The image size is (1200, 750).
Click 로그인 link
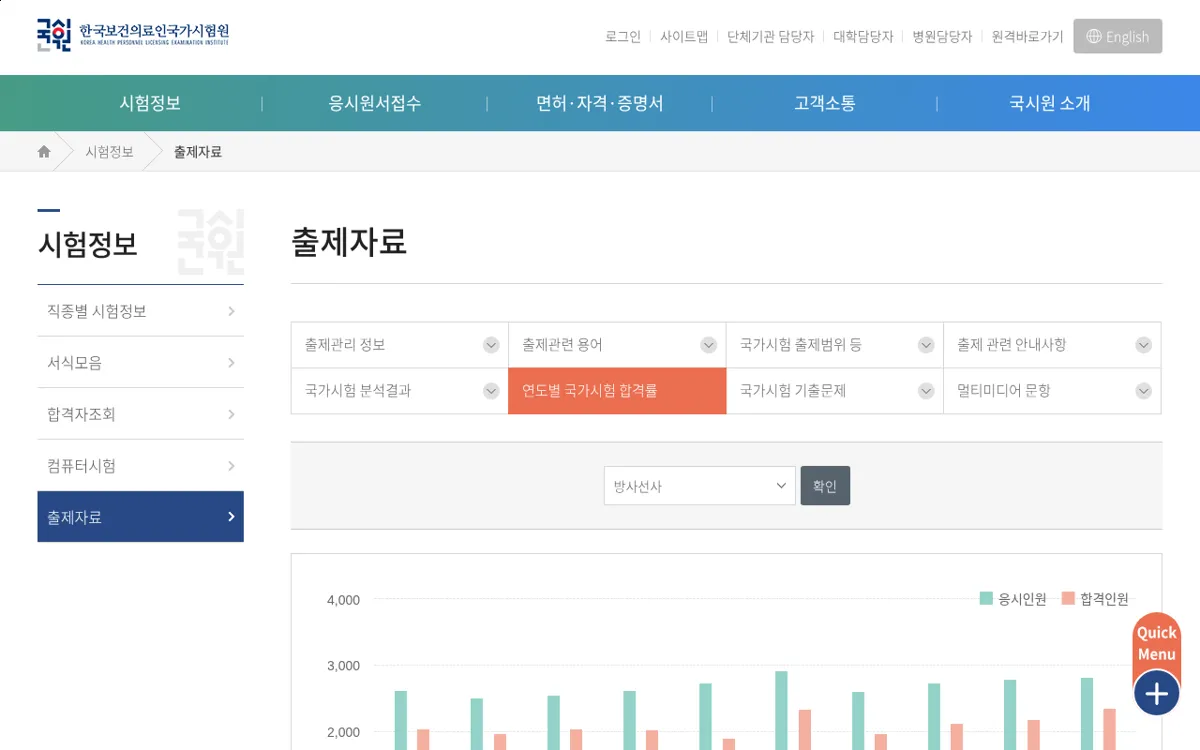623,36
